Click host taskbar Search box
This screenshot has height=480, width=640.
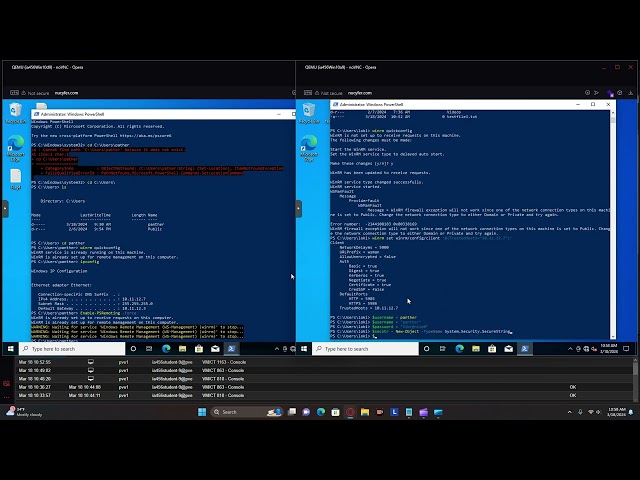[247, 412]
